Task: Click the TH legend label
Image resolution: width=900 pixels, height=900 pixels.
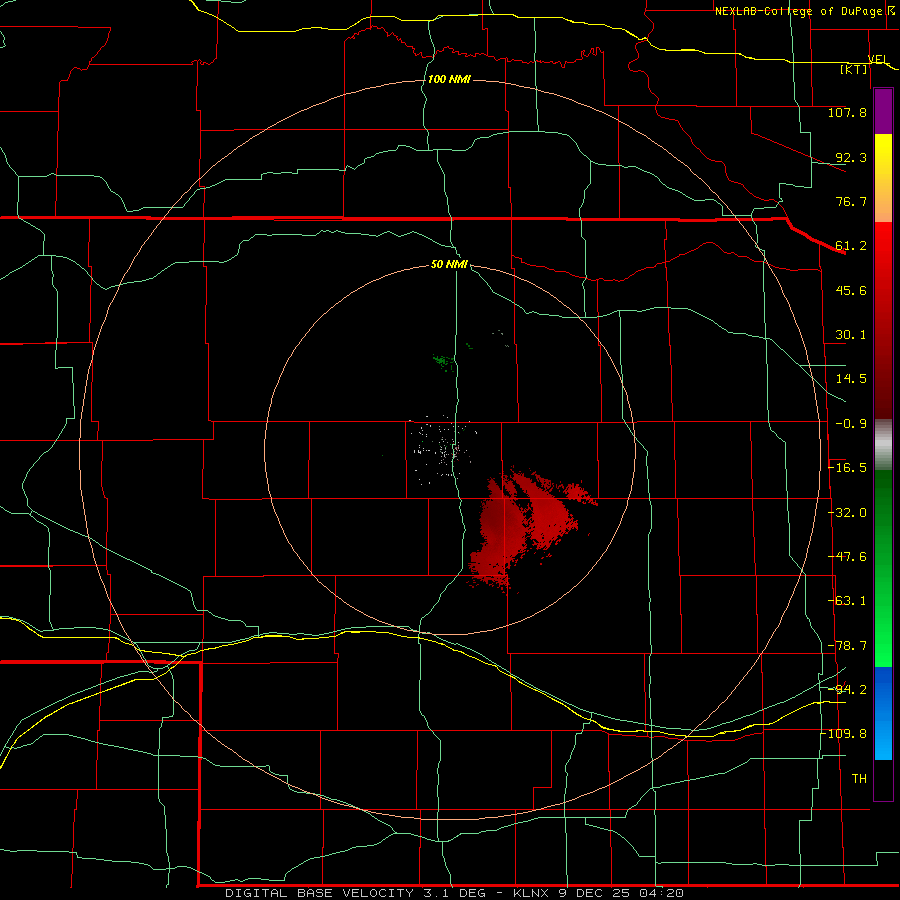Action: tap(859, 779)
